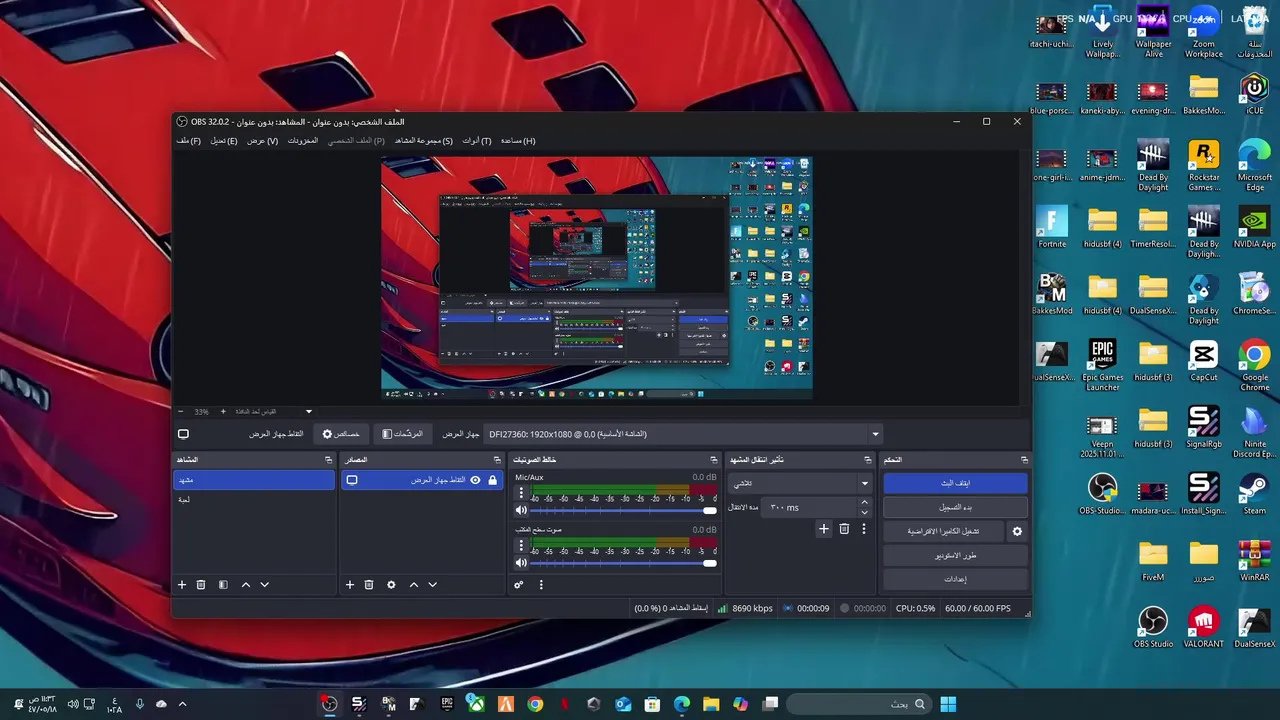The image size is (1280, 720).
Task: Open the Help (H) menu
Action: (x=518, y=141)
